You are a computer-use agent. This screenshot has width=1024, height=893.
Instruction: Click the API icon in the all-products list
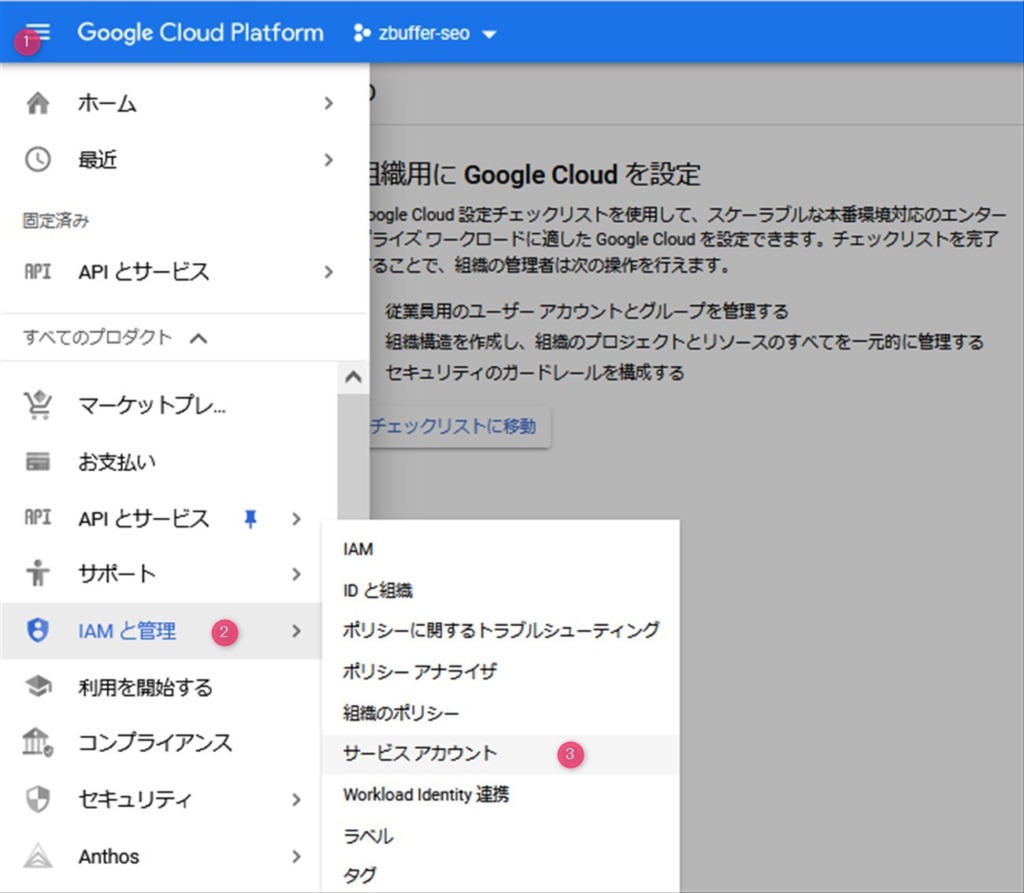coord(38,517)
